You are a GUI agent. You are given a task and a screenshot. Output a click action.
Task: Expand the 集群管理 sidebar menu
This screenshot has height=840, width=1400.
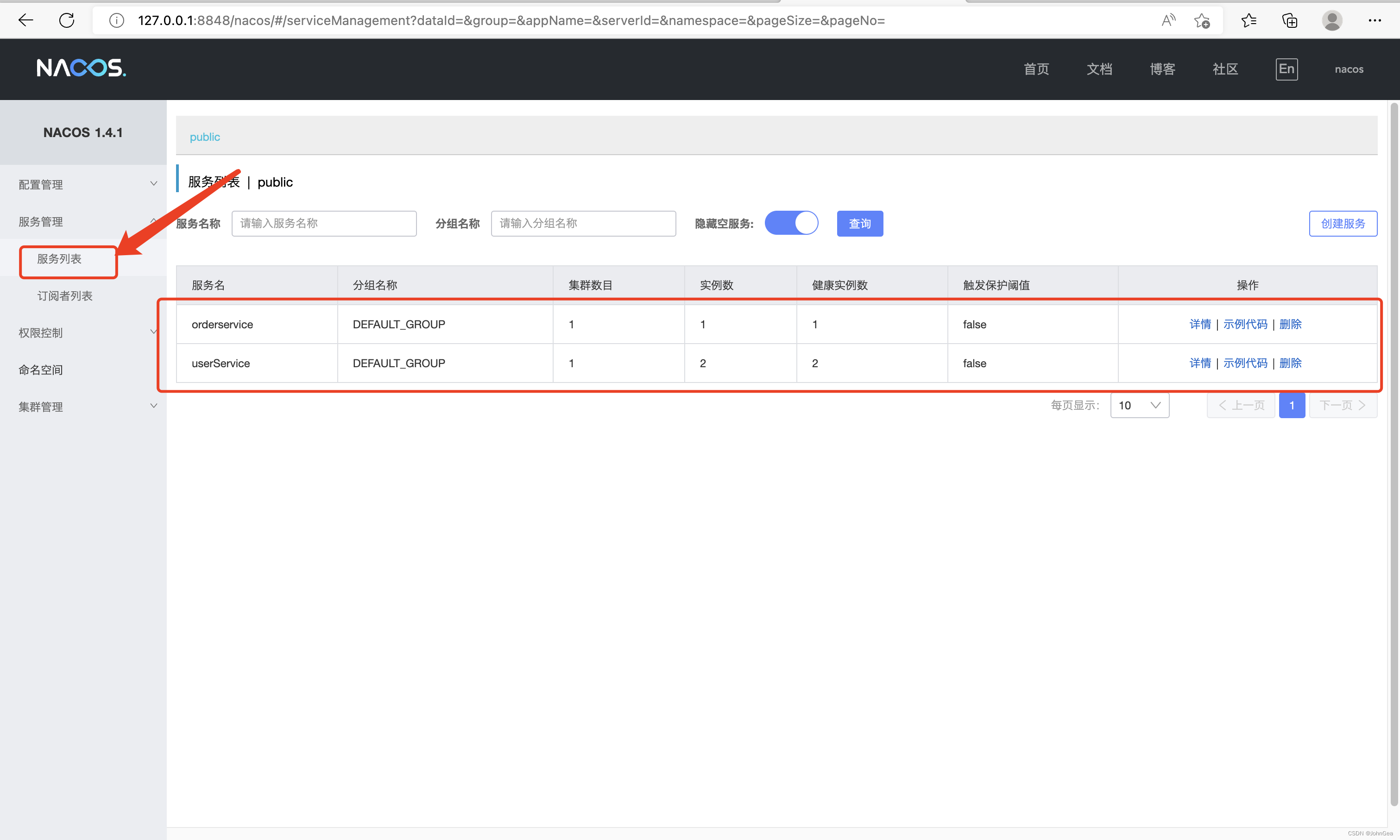pyautogui.click(x=83, y=407)
